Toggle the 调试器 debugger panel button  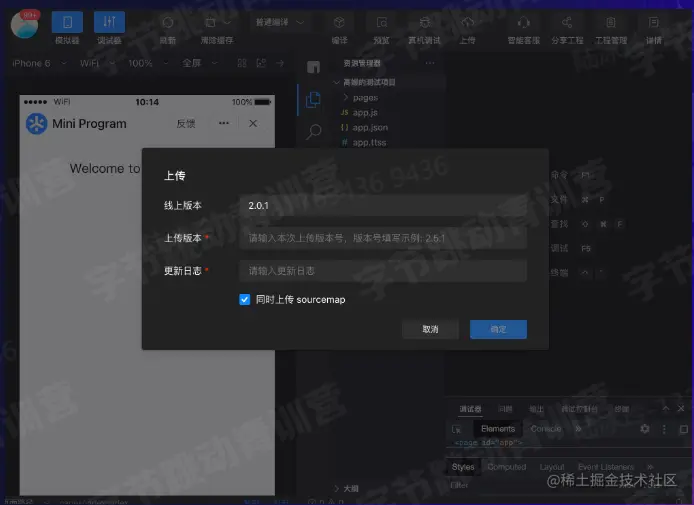click(x=109, y=22)
